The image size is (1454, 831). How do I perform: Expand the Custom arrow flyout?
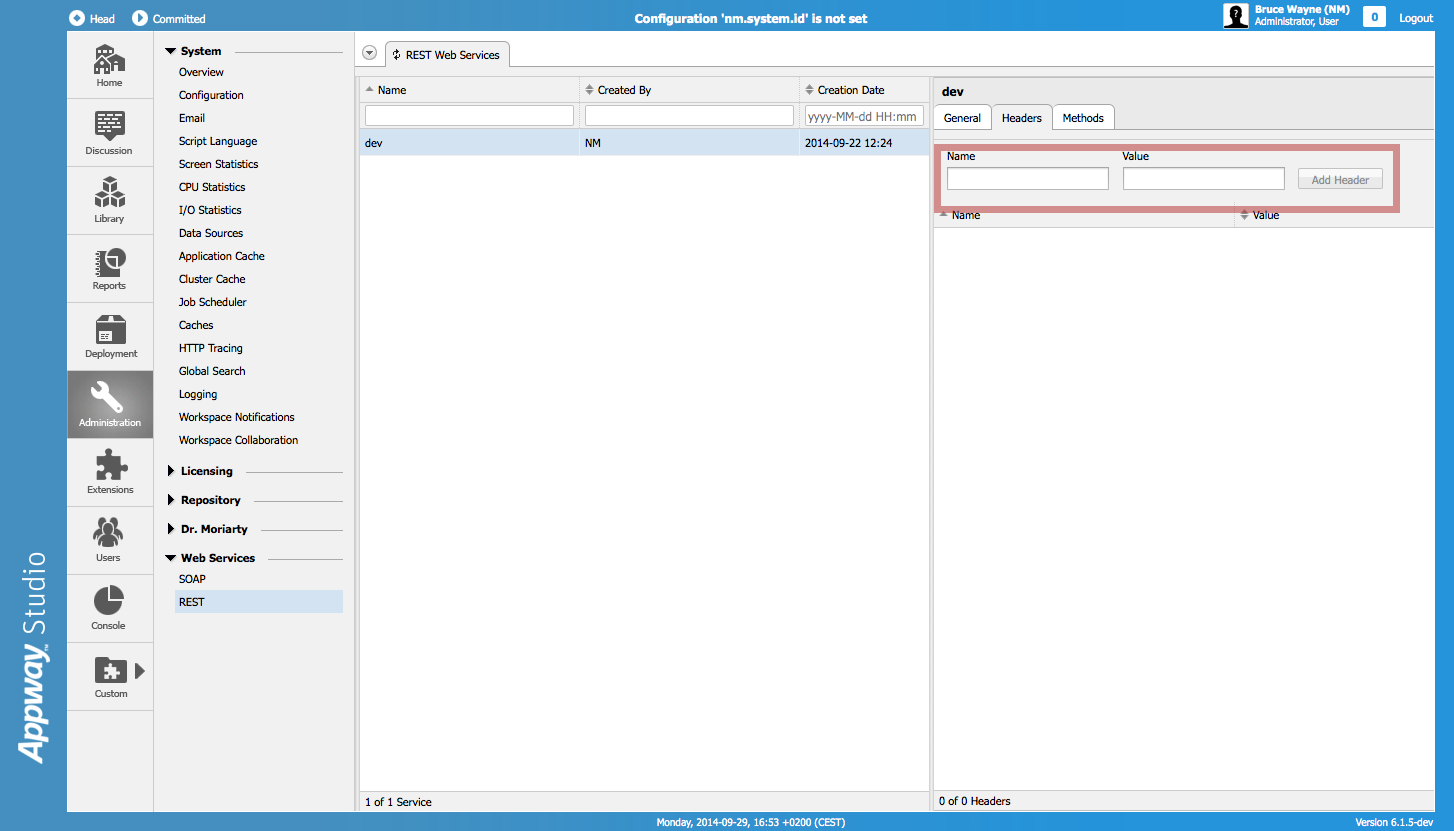pos(140,671)
